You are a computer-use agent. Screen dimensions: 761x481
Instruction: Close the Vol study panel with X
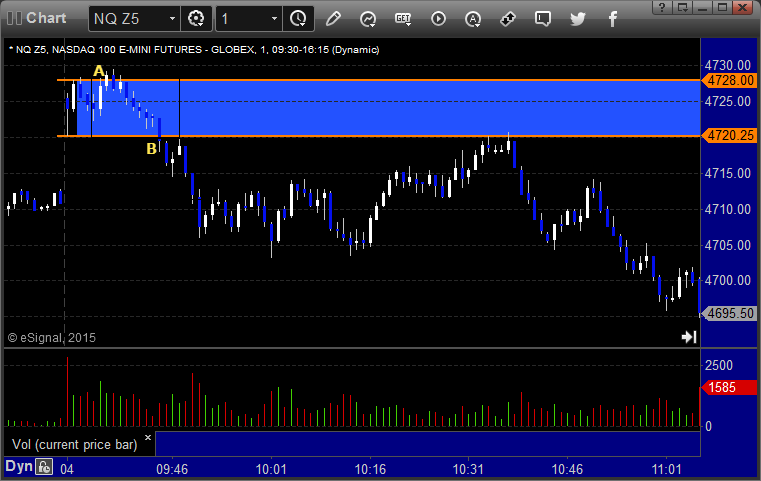[x=148, y=437]
